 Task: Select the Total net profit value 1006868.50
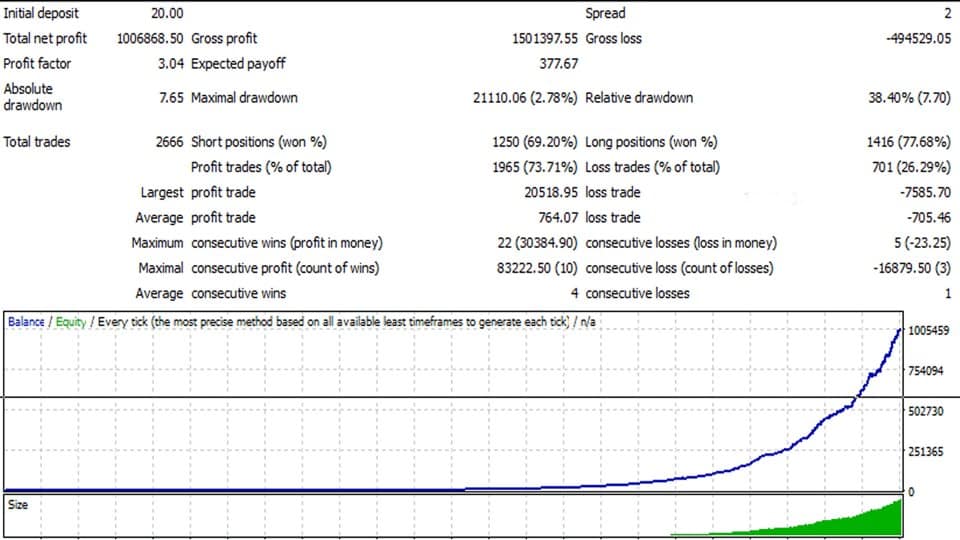click(x=143, y=38)
